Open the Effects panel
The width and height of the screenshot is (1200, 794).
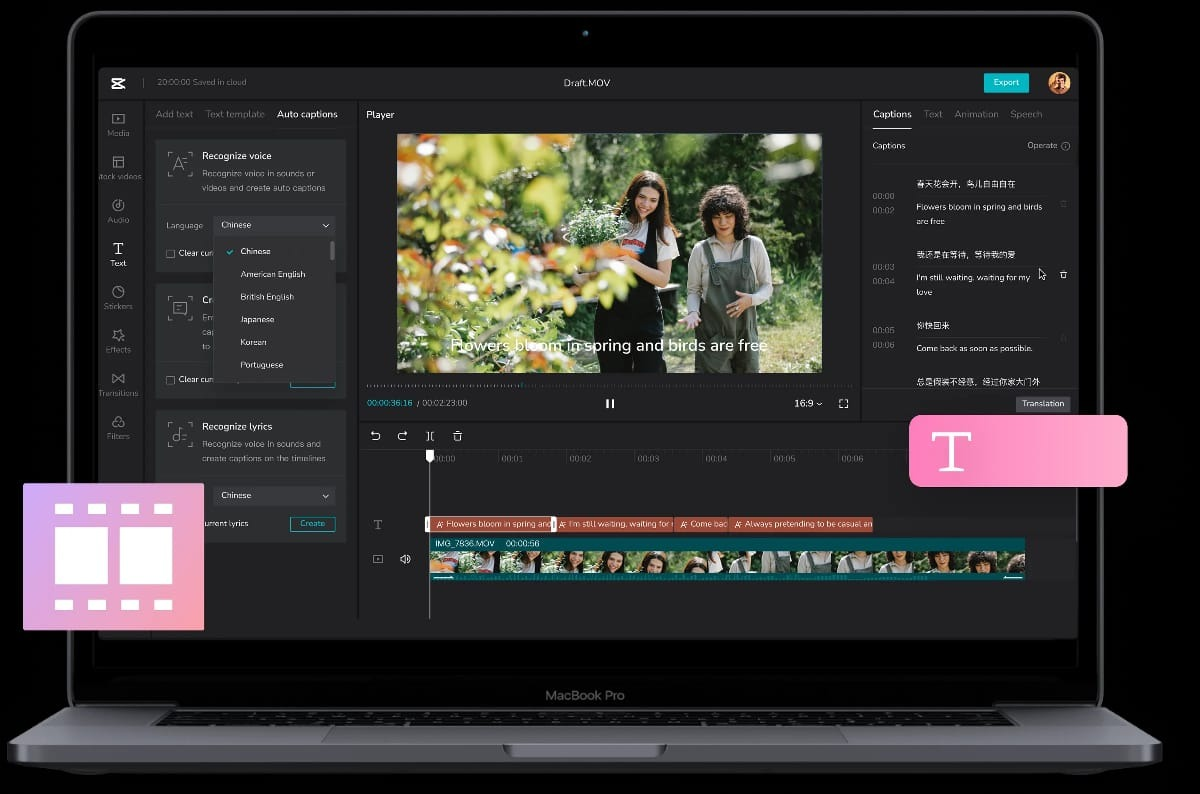[118, 340]
